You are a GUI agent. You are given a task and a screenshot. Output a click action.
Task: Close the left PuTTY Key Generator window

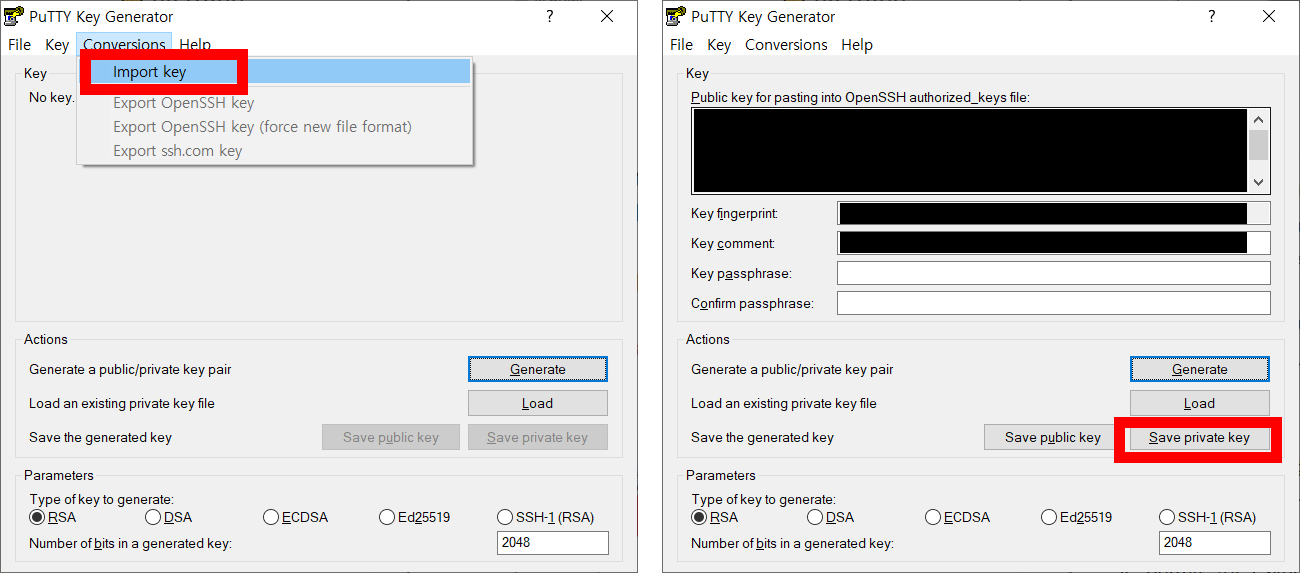(607, 16)
